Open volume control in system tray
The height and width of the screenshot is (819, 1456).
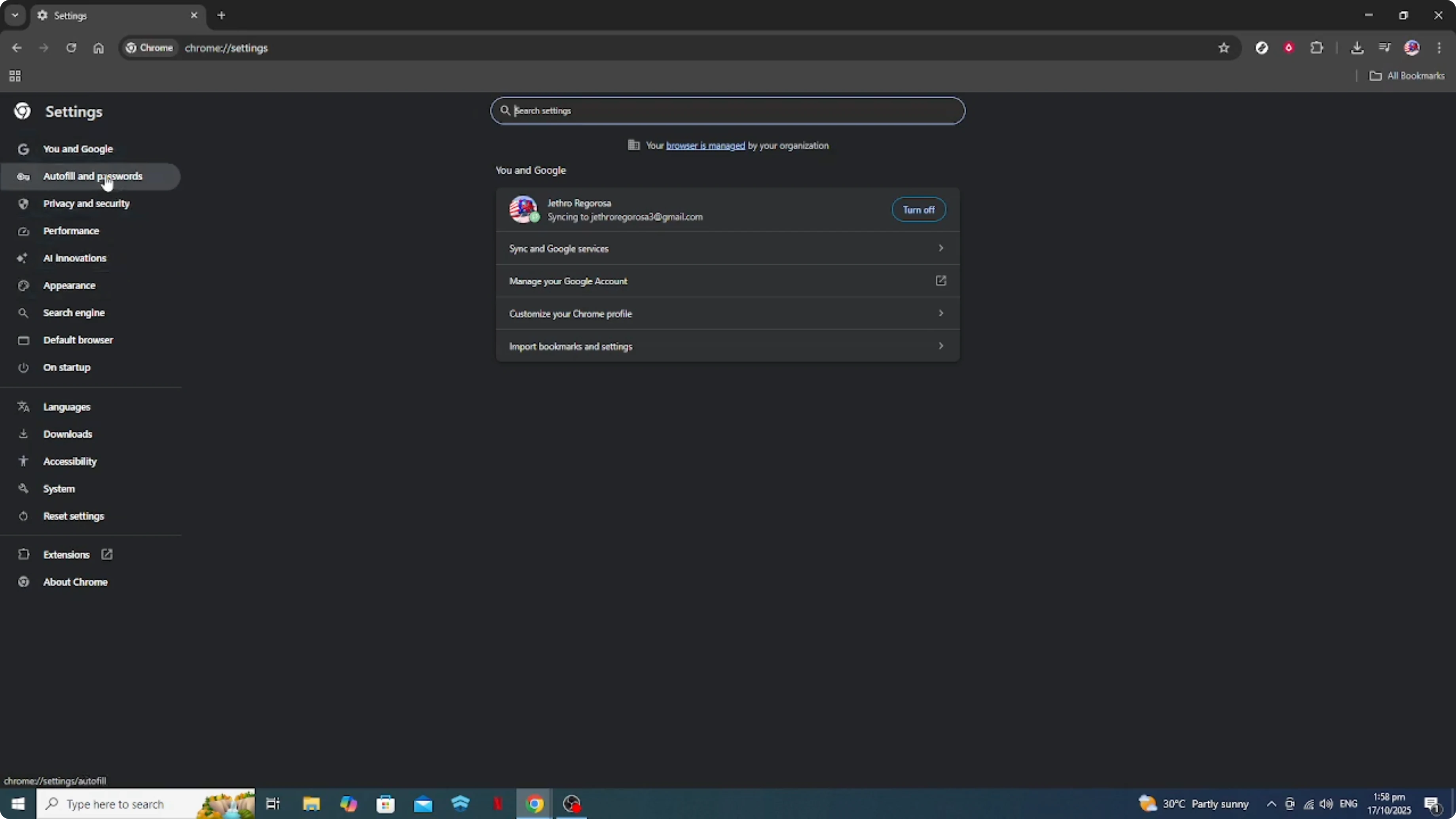[x=1326, y=804]
